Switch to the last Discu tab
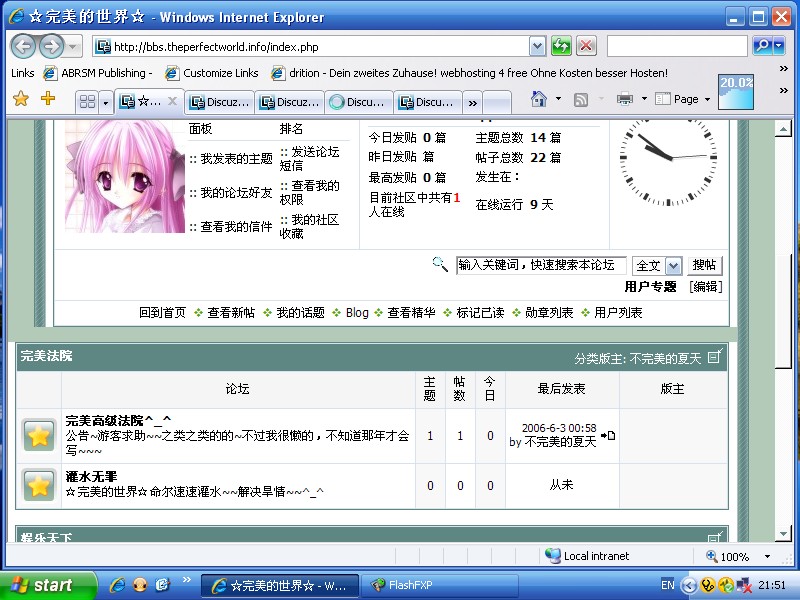The image size is (800, 600). coord(428,102)
